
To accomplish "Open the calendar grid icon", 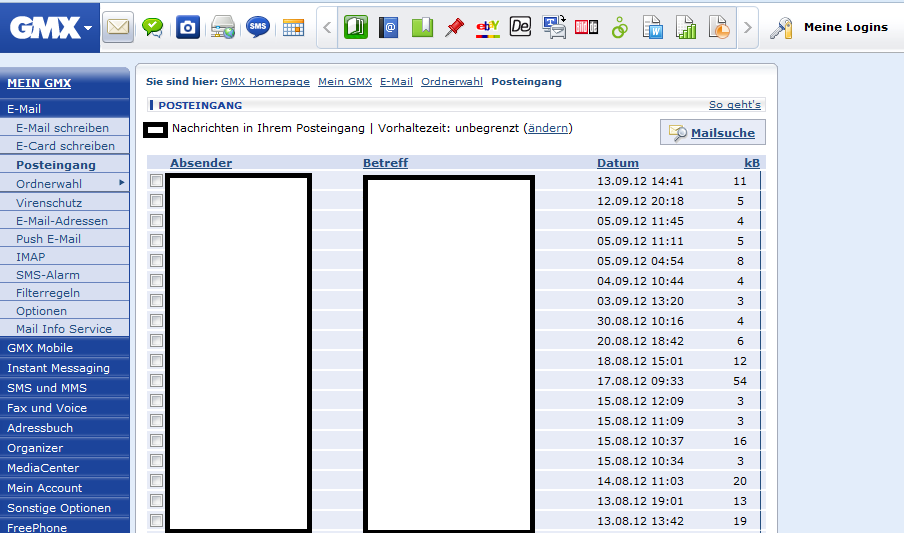I will pos(293,27).
